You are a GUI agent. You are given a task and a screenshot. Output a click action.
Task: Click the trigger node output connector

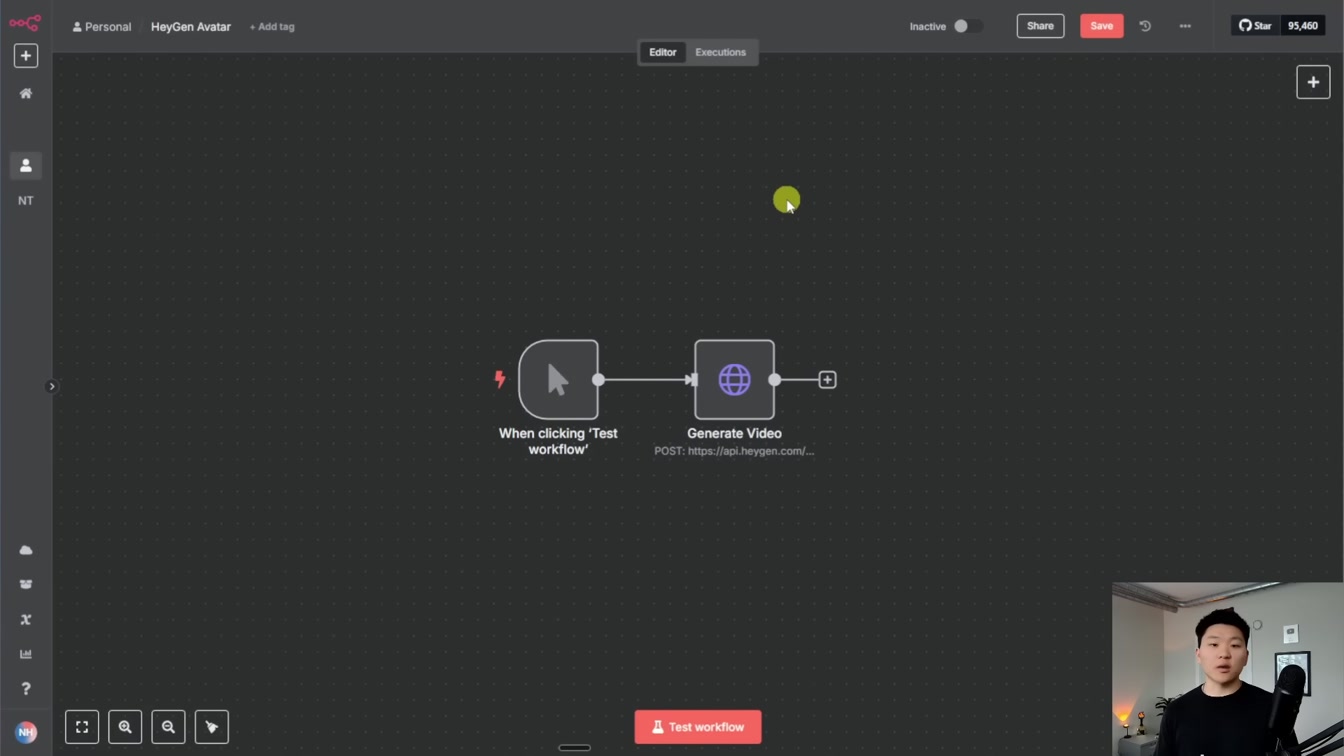click(x=598, y=380)
